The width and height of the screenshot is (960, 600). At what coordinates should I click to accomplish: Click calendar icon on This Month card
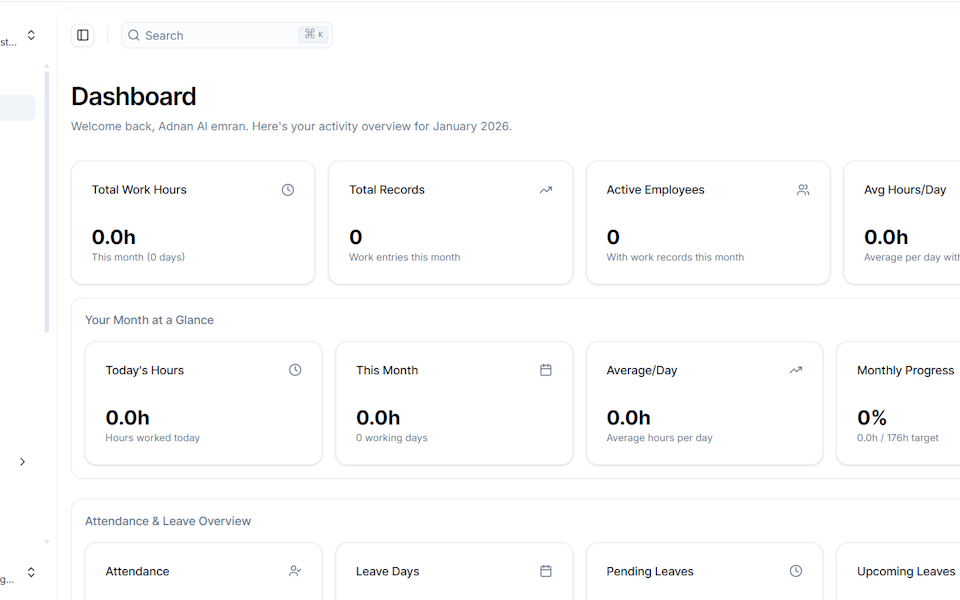546,370
